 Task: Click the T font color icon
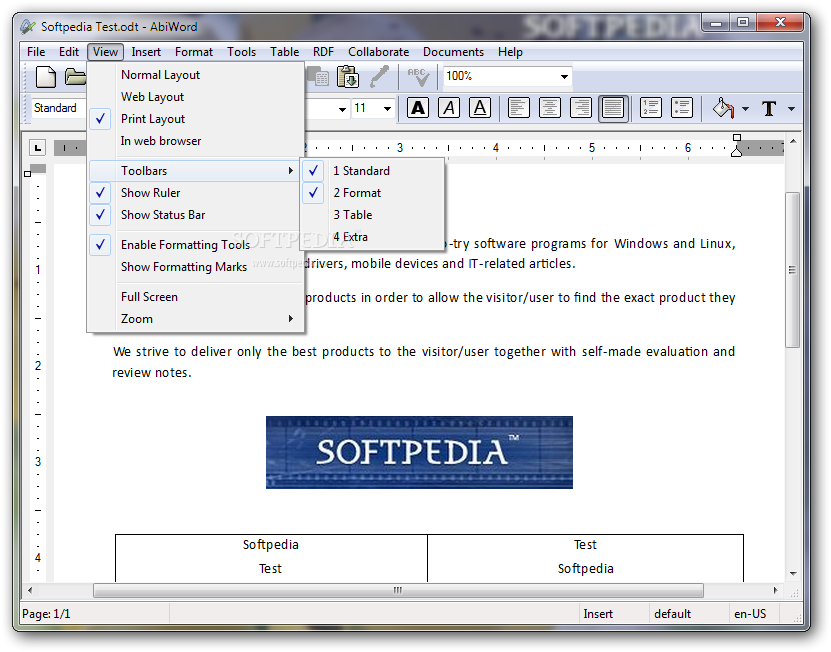(x=769, y=109)
